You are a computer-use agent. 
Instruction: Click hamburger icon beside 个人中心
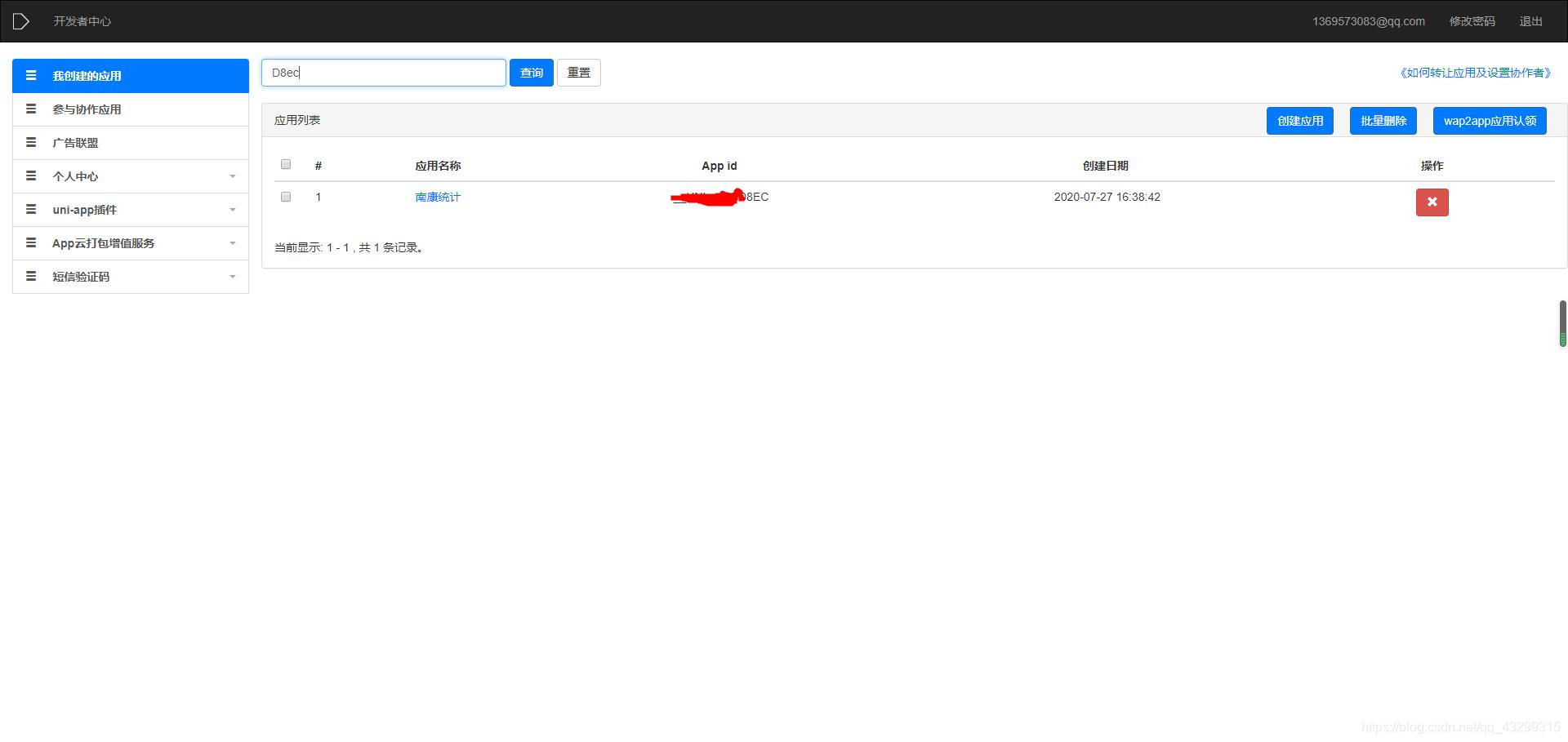click(31, 176)
